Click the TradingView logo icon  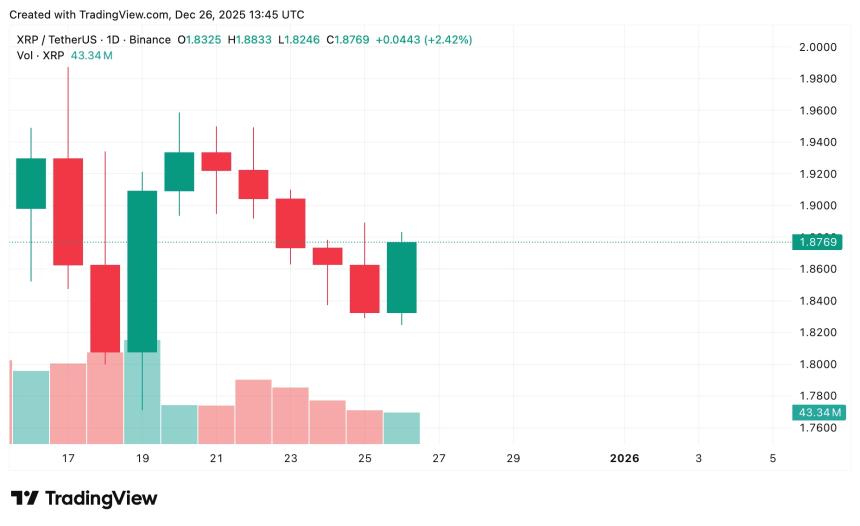point(25,498)
